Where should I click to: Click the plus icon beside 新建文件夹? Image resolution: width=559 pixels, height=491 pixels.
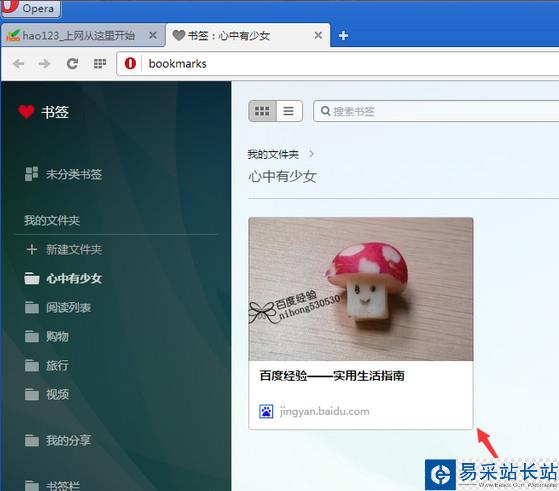tap(32, 250)
